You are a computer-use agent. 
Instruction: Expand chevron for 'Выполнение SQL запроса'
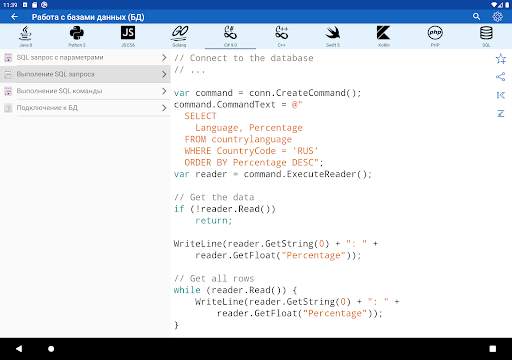[164, 74]
